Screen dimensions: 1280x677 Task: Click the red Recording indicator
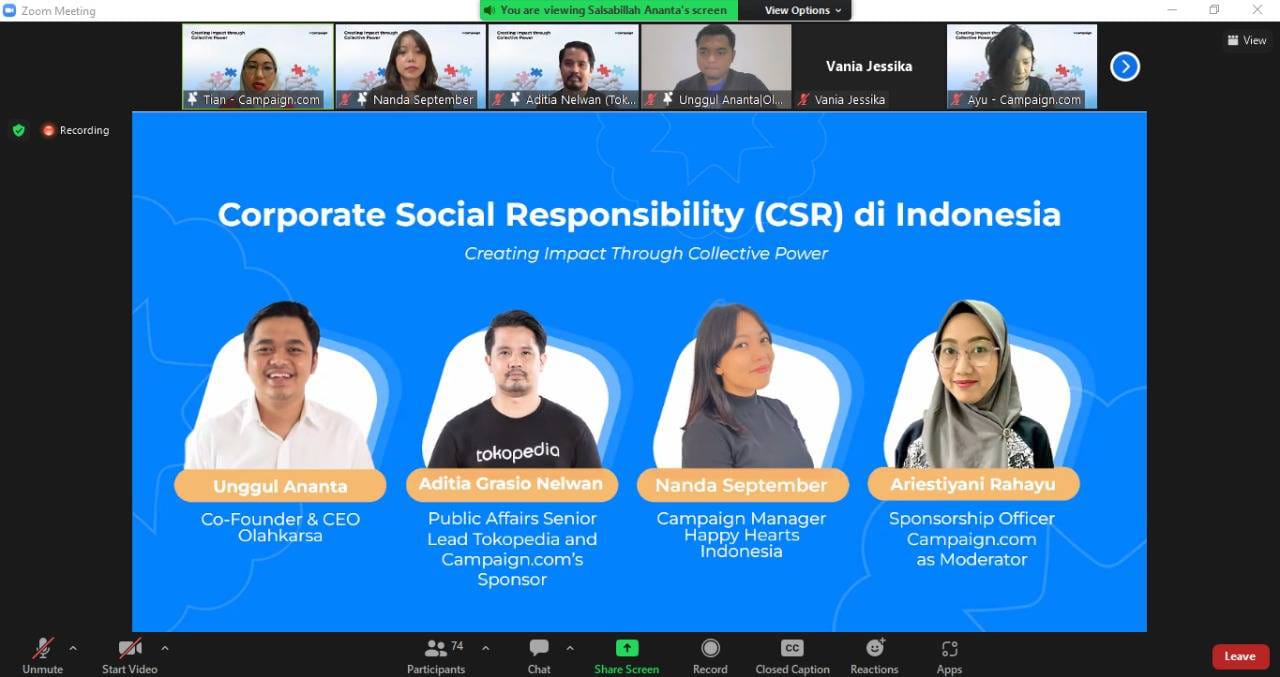coord(75,130)
